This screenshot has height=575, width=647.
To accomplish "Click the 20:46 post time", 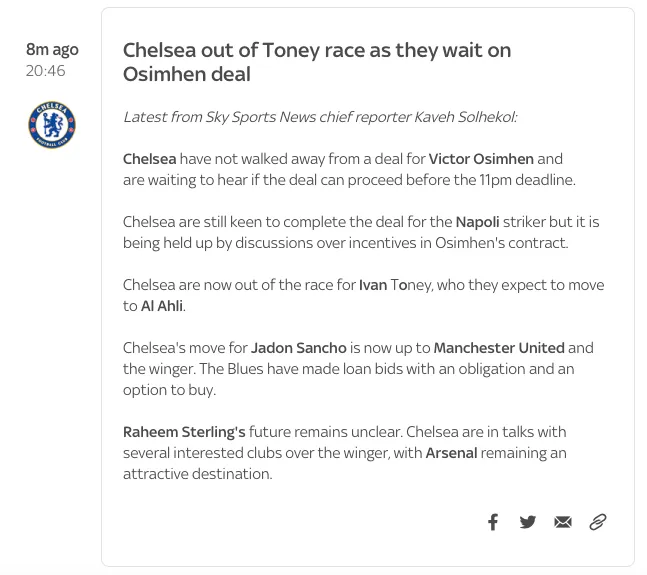I will coord(45,71).
